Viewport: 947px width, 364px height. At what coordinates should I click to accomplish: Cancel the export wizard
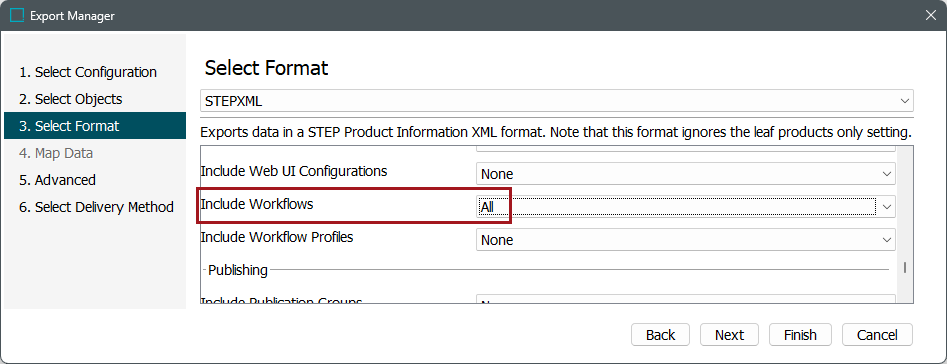click(x=877, y=334)
